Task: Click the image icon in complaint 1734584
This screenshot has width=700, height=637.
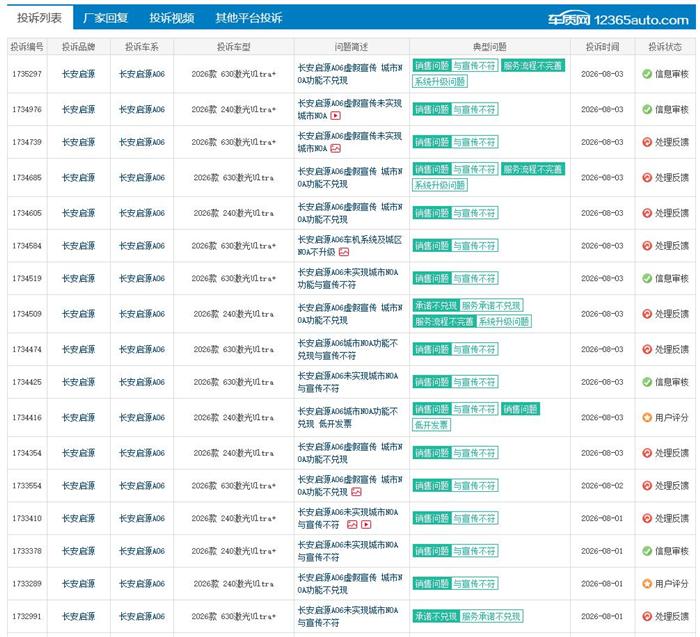Action: tap(344, 252)
